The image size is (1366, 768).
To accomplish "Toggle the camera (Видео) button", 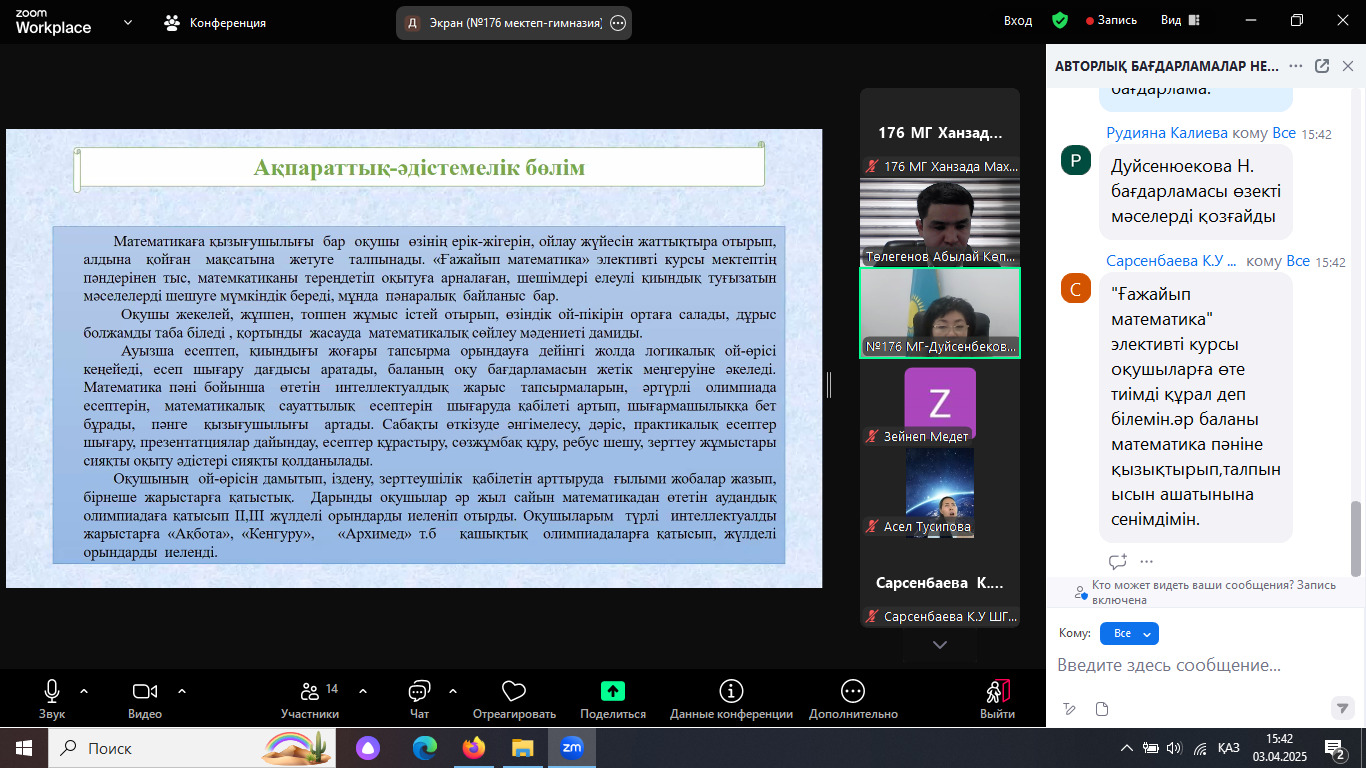I will coord(145,692).
